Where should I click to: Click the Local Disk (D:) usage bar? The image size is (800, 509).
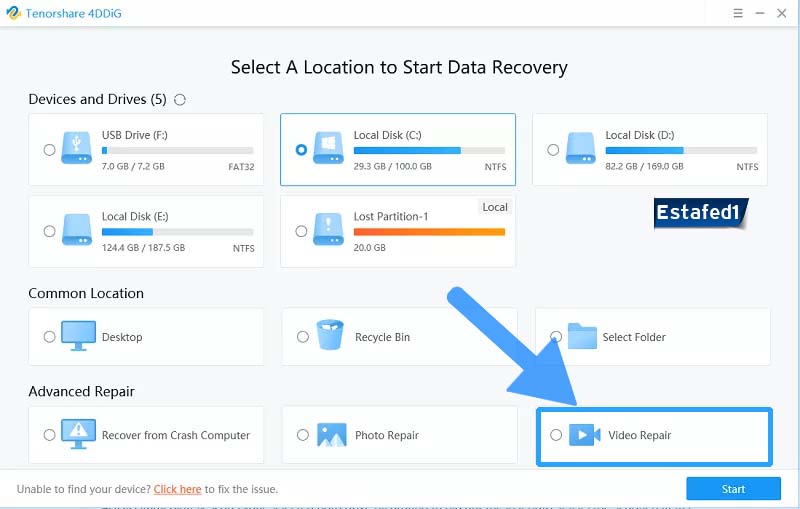[x=681, y=150]
